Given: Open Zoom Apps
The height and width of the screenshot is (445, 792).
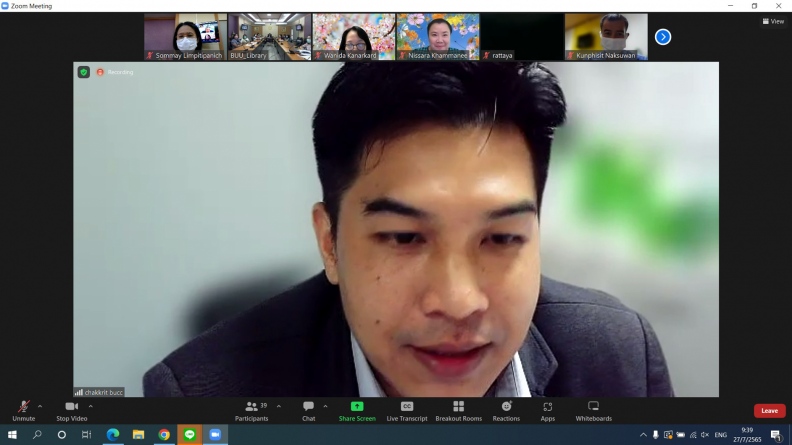Looking at the screenshot, I should click(x=547, y=410).
